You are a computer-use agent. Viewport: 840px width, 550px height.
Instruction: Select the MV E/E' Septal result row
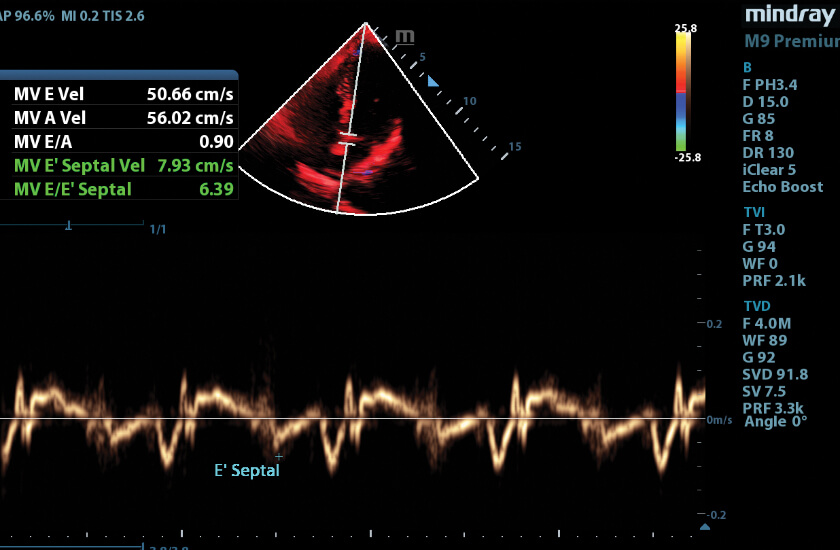tap(120, 188)
